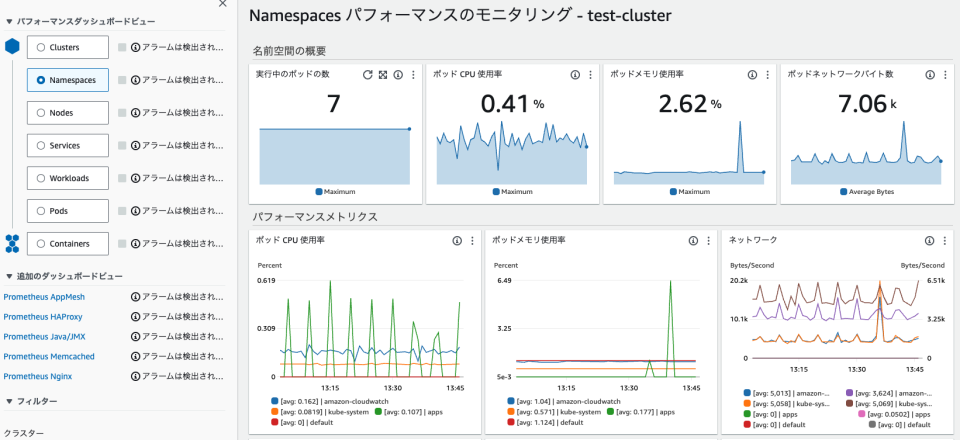The image size is (960, 440).
Task: Open kebab menu on top ポッドメモリ使用率 summary card
Action: pos(768,75)
